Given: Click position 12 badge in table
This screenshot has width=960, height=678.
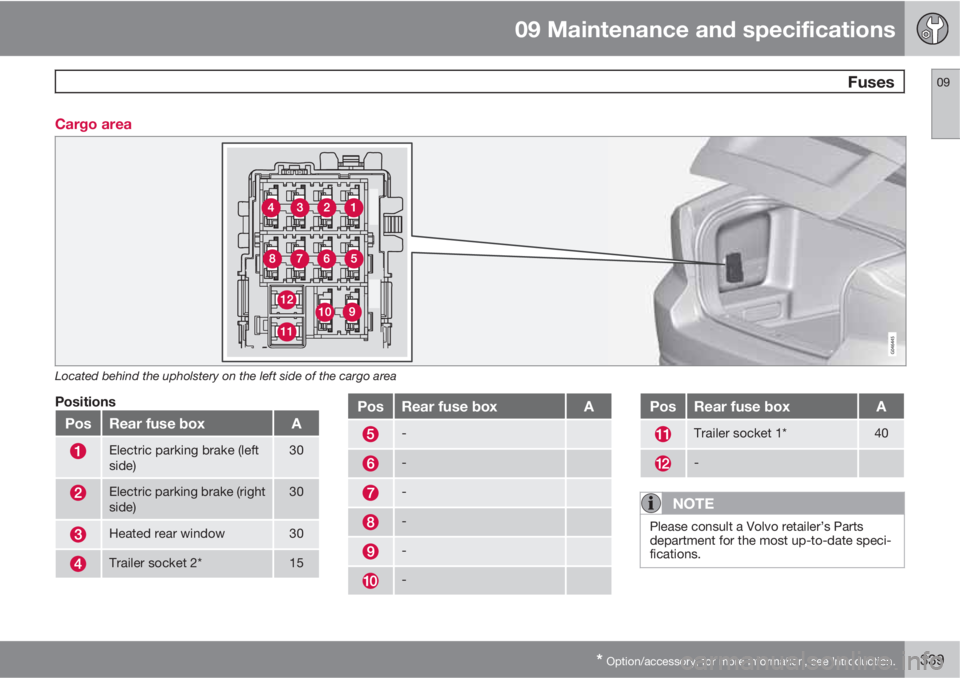Looking at the screenshot, I should [663, 464].
